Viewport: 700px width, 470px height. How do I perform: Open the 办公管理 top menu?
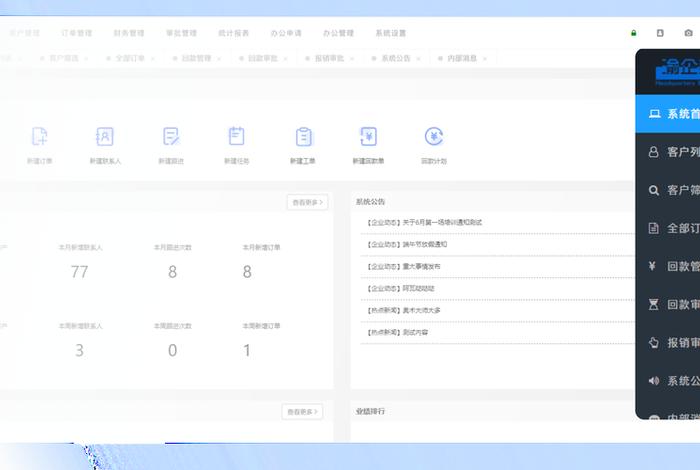pyautogui.click(x=338, y=33)
